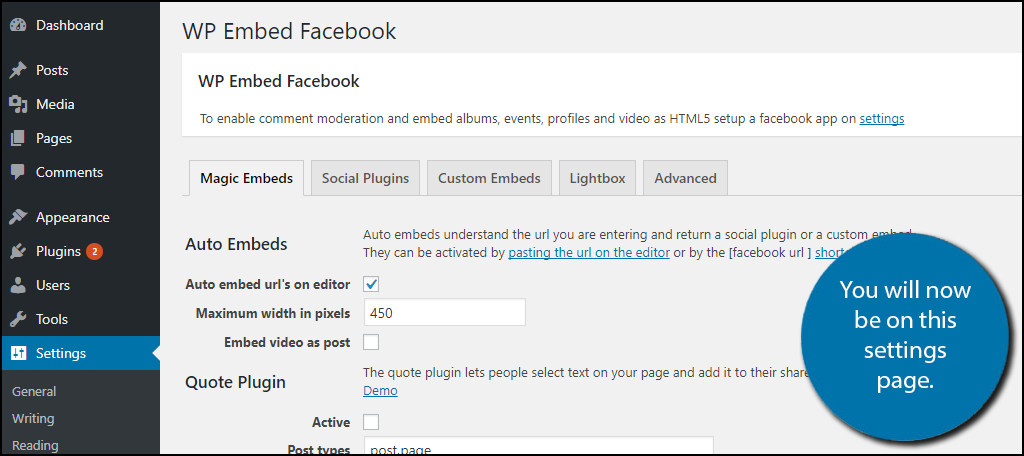Click the Pages icon in sidebar
Image resolution: width=1024 pixels, height=456 pixels.
[x=18, y=138]
